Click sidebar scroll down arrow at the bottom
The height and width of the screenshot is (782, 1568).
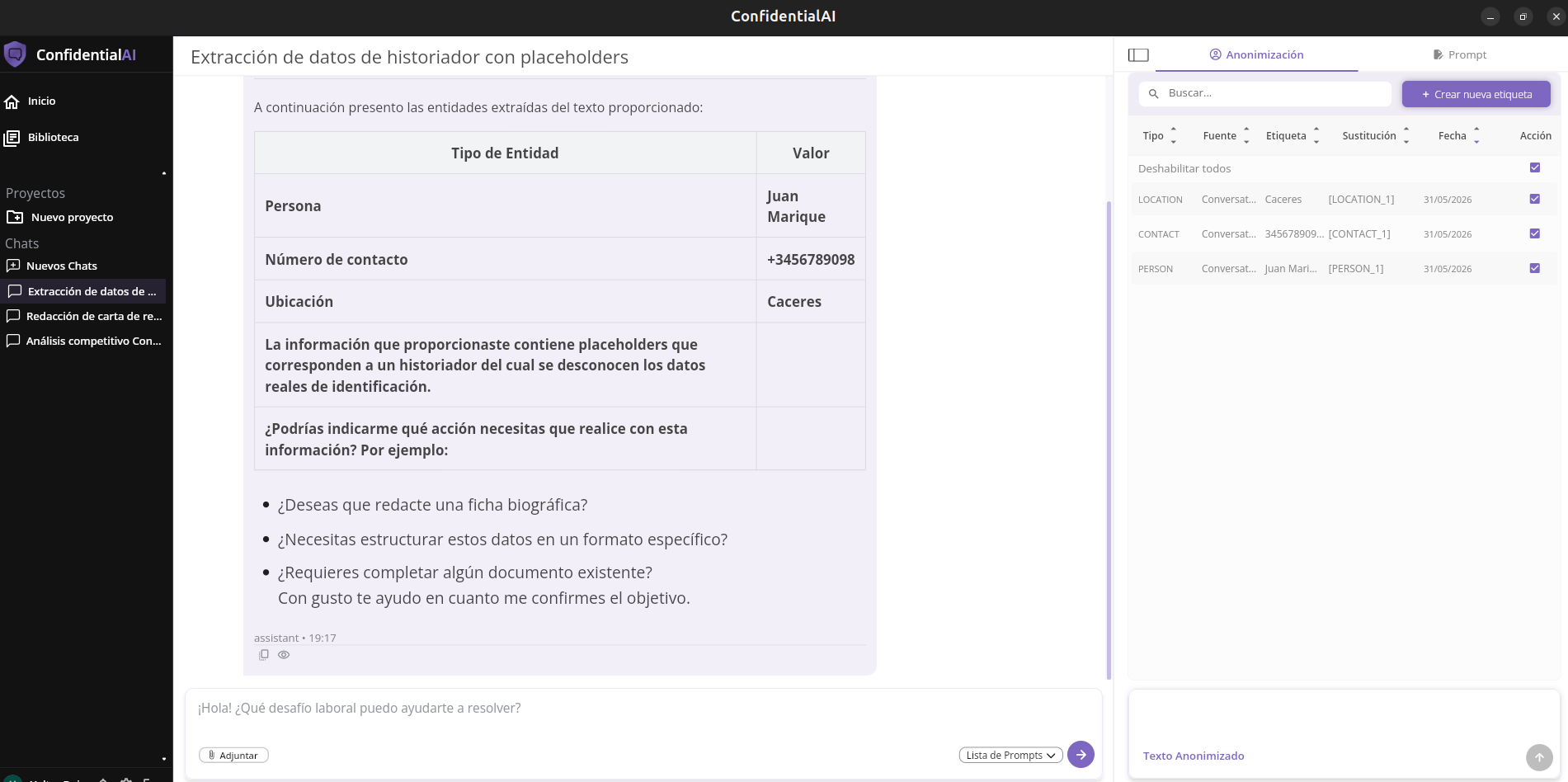pyautogui.click(x=164, y=759)
